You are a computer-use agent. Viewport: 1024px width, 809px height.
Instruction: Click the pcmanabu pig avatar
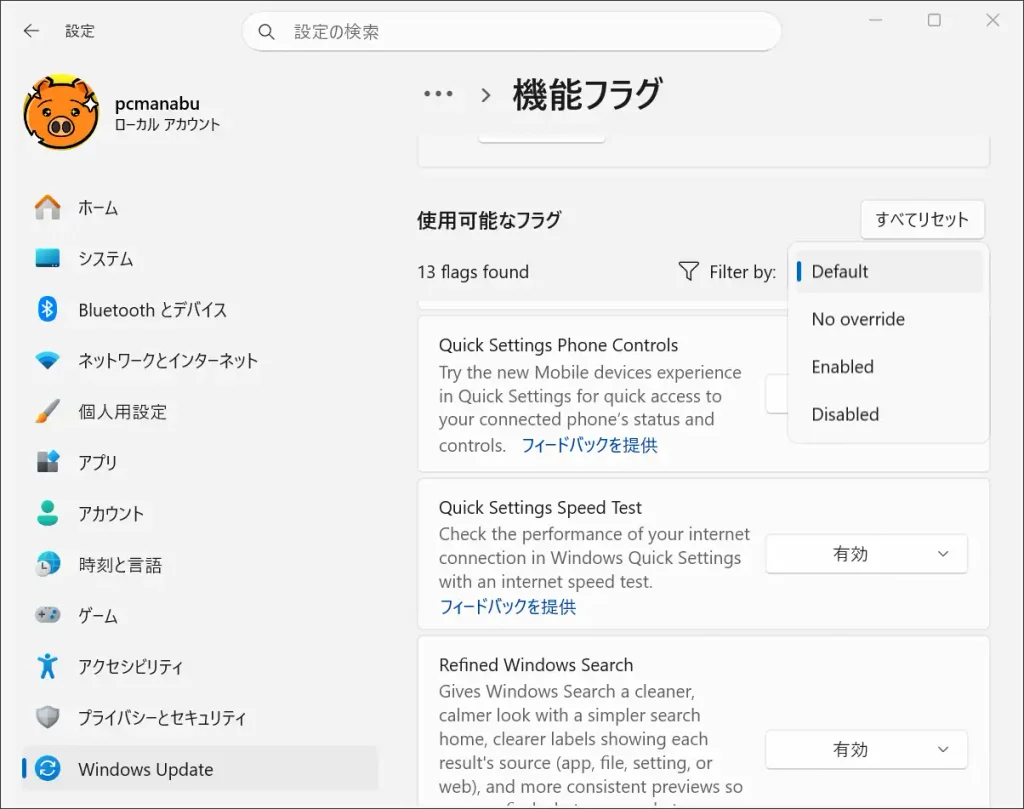coord(61,112)
